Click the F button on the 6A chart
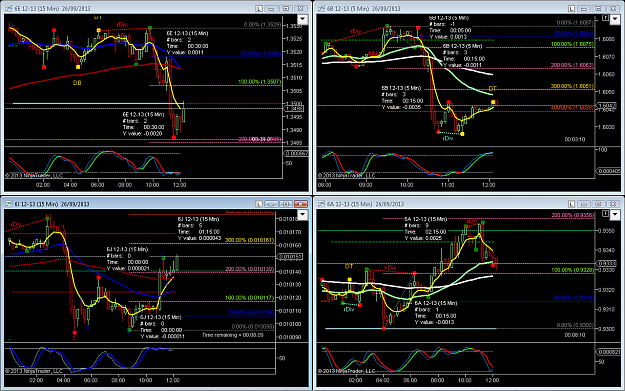 (x=605, y=214)
